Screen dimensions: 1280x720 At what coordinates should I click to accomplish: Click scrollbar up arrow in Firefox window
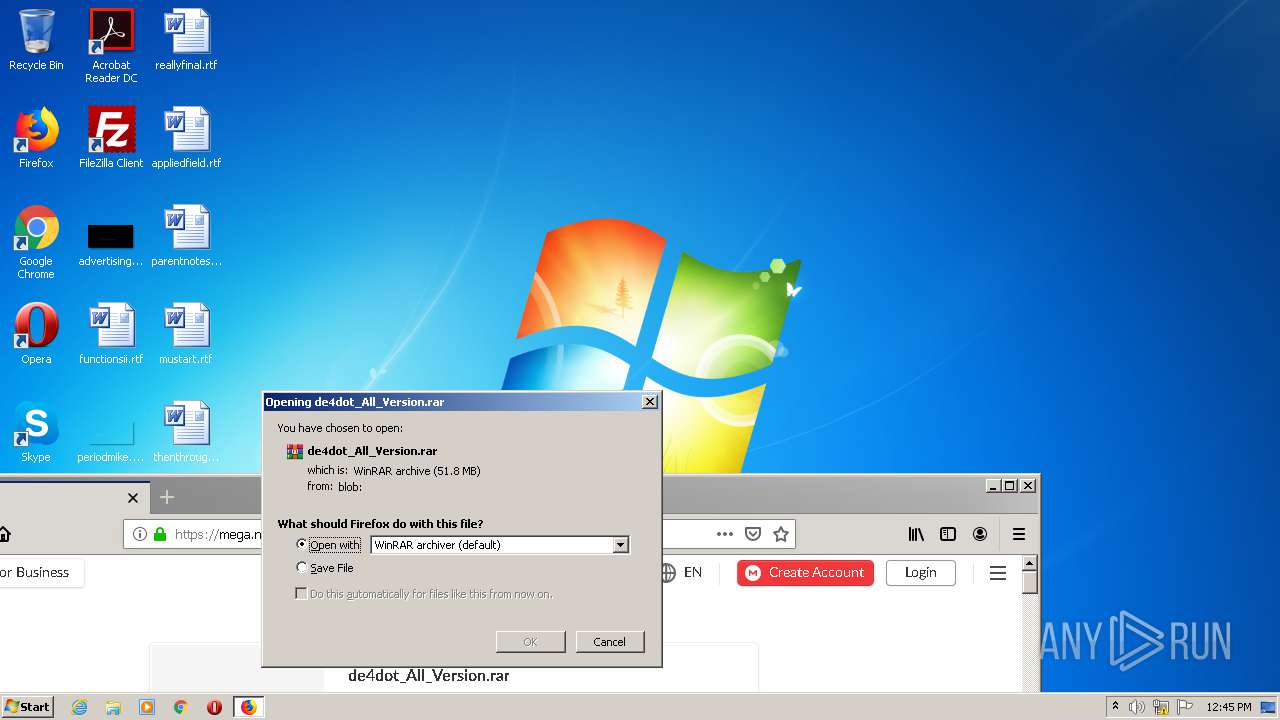point(1031,563)
